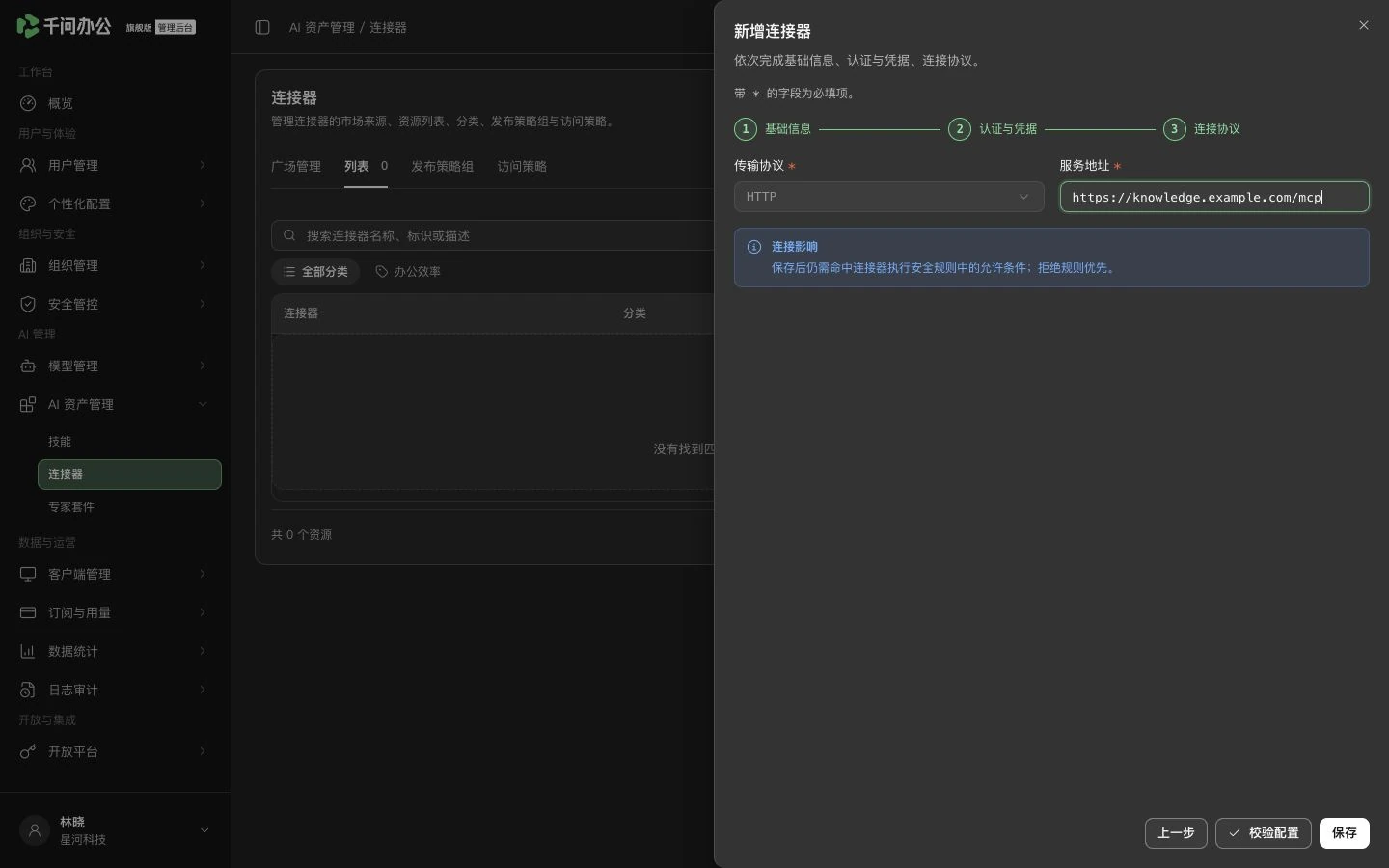Screen dimensions: 1389x868
Task: Click the 订阅与用量 card icon
Action: pyautogui.click(x=28, y=612)
